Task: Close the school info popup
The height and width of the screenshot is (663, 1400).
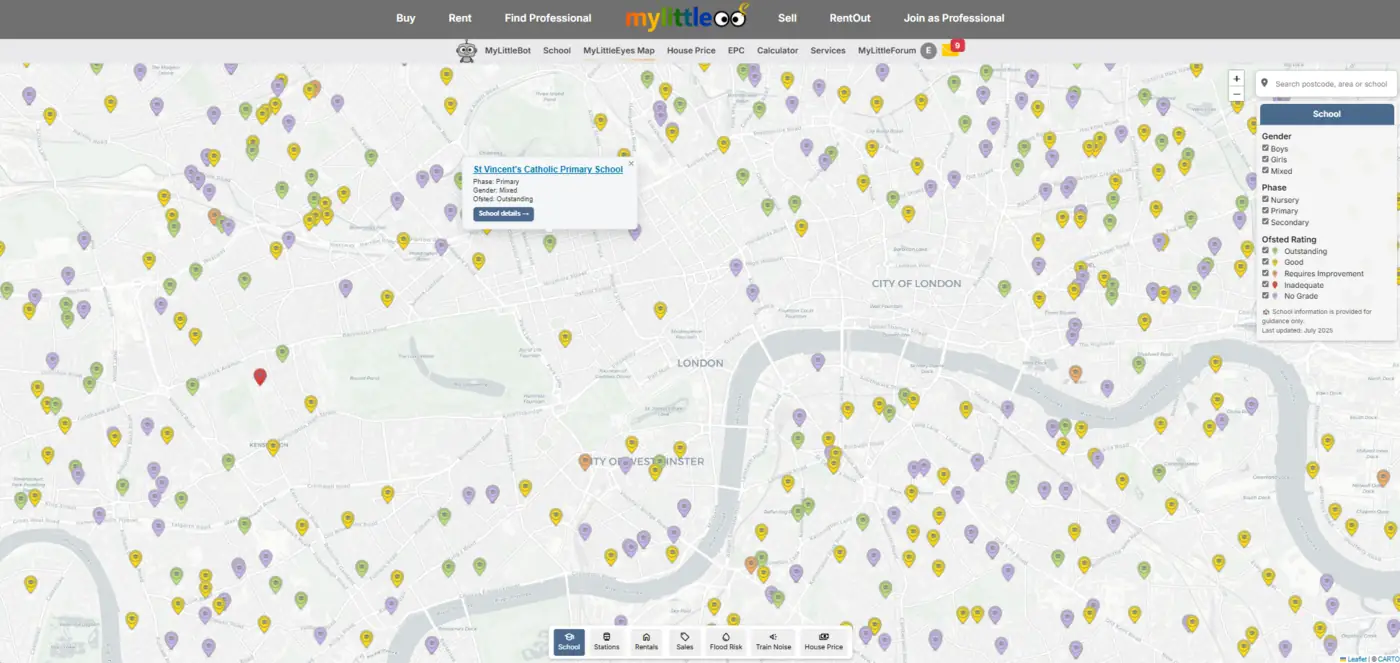Action: click(x=630, y=163)
